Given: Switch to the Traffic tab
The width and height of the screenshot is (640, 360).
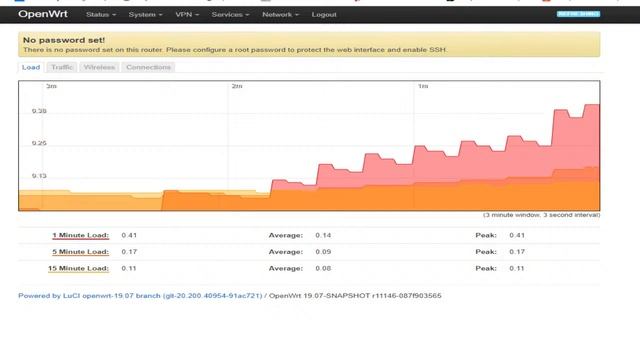Looking at the screenshot, I should 62,67.
